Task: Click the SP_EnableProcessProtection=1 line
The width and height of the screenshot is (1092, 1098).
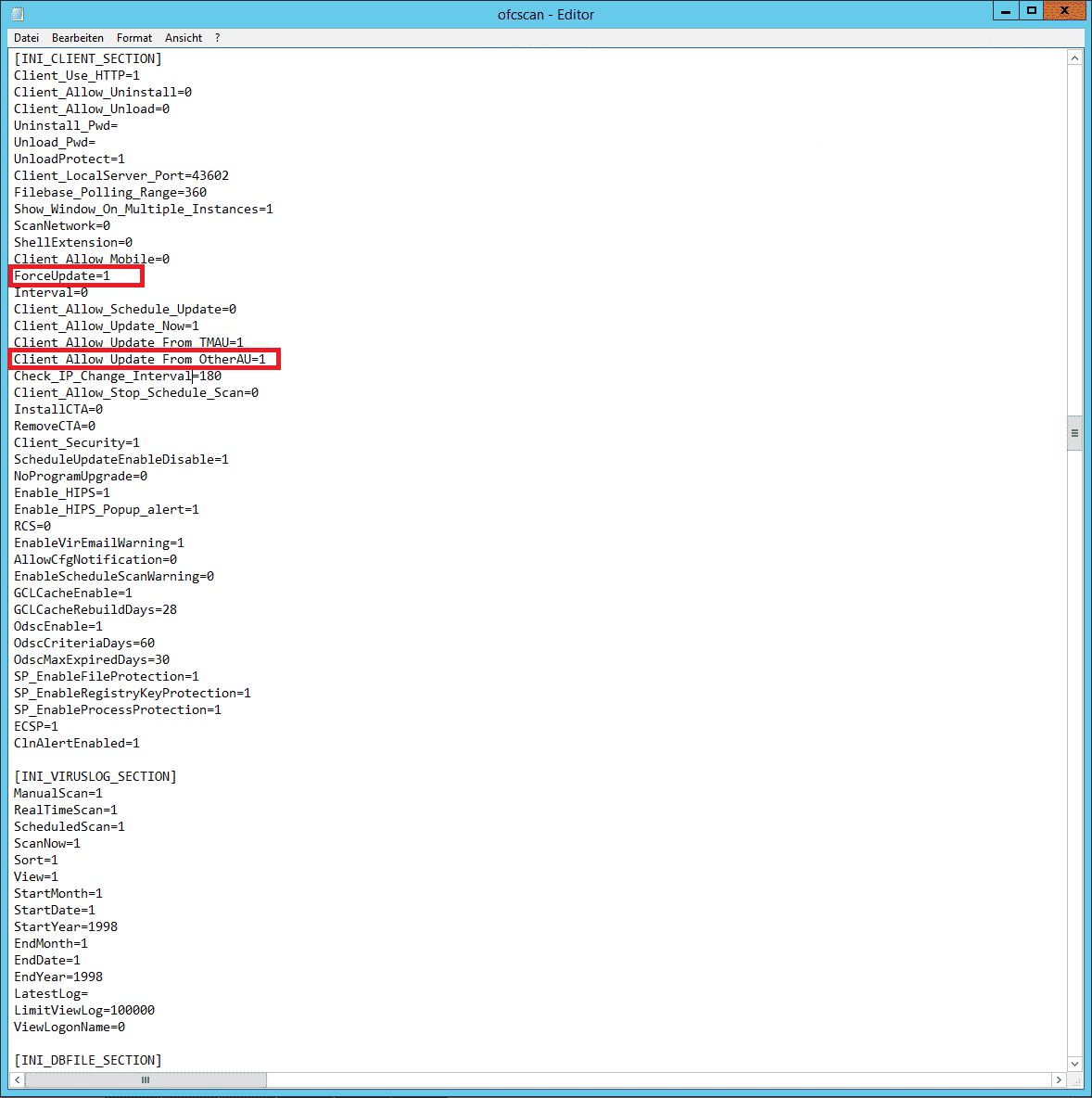Action: [117, 710]
